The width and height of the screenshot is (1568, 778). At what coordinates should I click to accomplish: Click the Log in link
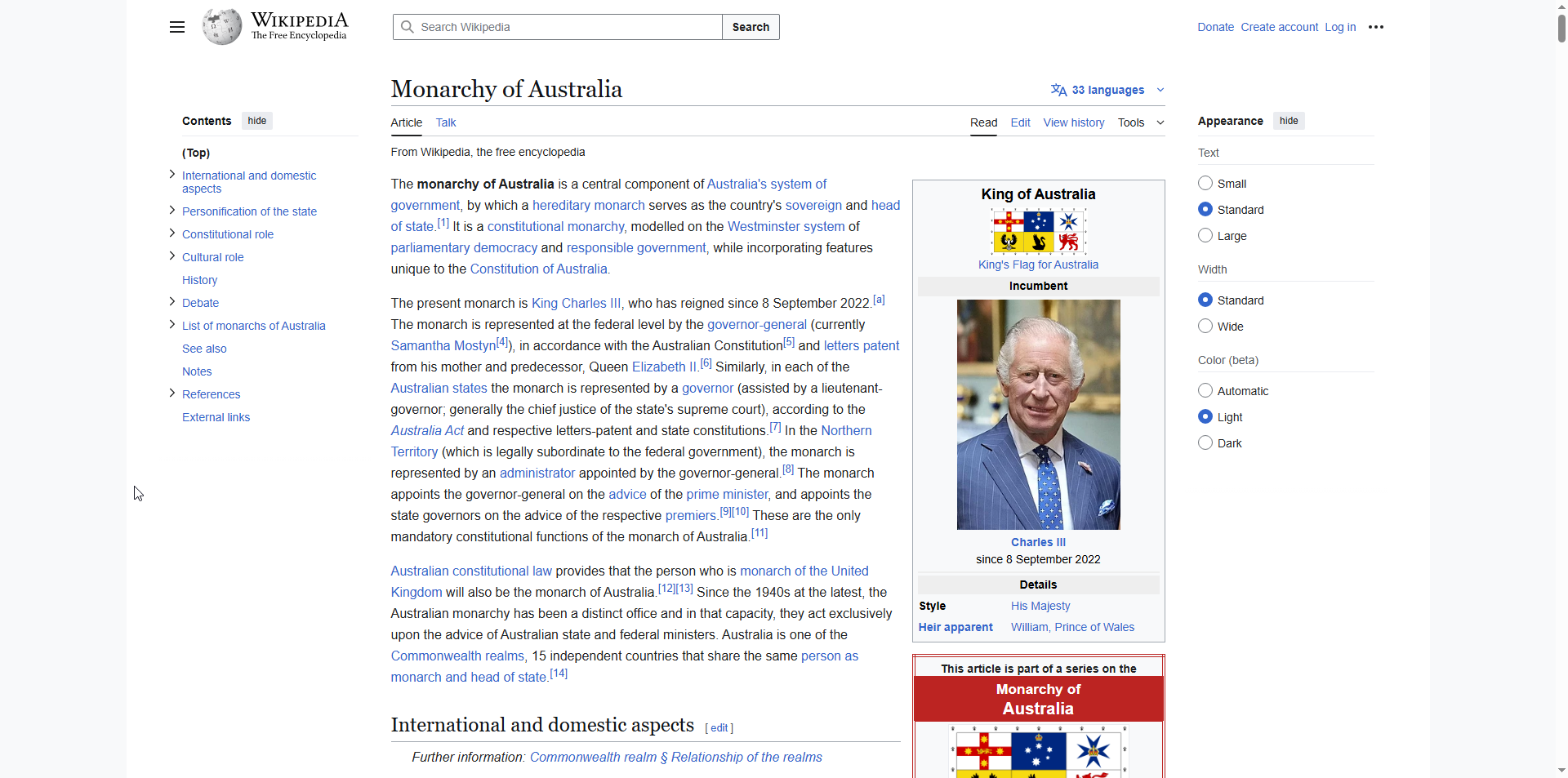tap(1340, 27)
